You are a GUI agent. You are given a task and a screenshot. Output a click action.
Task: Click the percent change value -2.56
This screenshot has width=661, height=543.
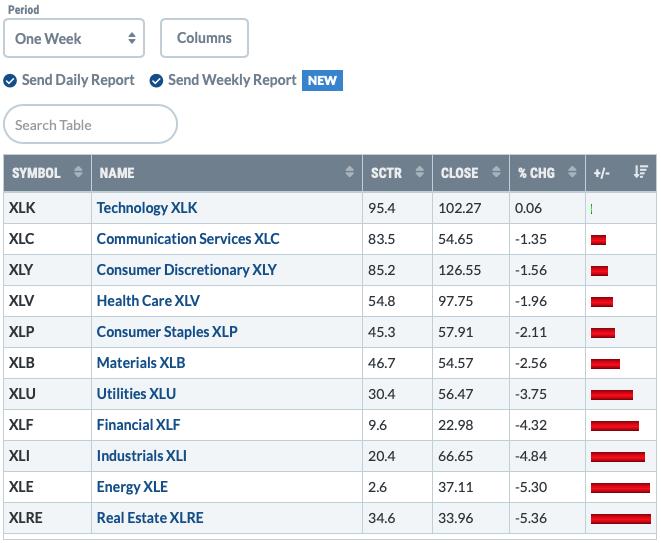[531, 363]
